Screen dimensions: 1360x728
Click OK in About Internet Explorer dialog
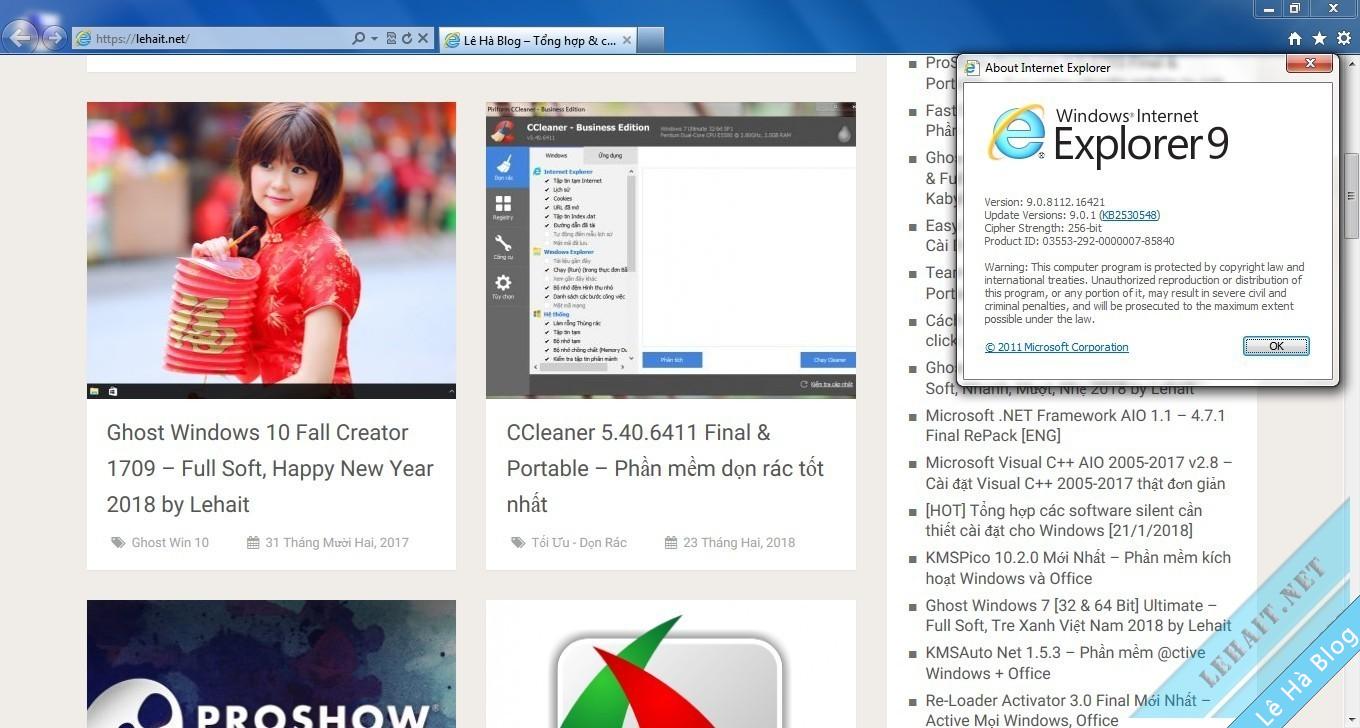[x=1276, y=346]
